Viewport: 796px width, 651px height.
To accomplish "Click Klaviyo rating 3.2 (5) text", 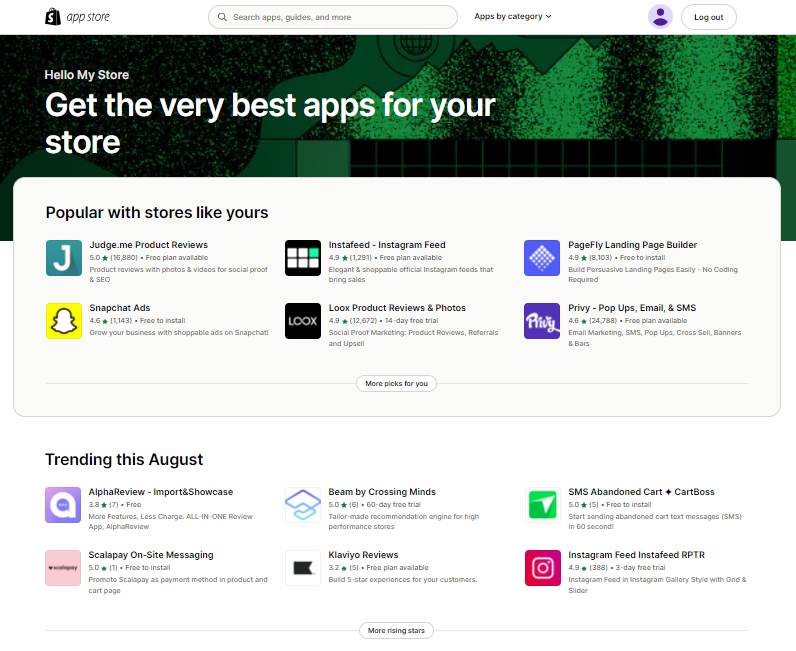I will coord(343,567).
